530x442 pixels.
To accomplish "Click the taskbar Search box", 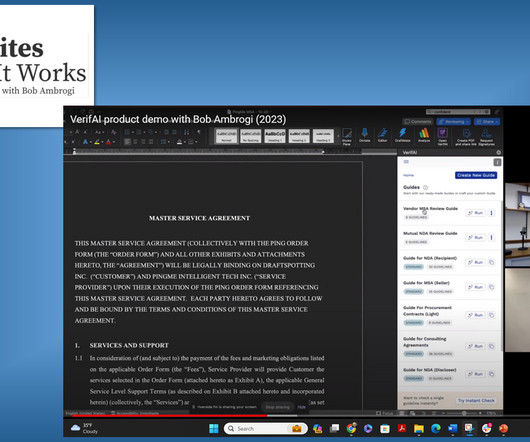I will click(266, 428).
